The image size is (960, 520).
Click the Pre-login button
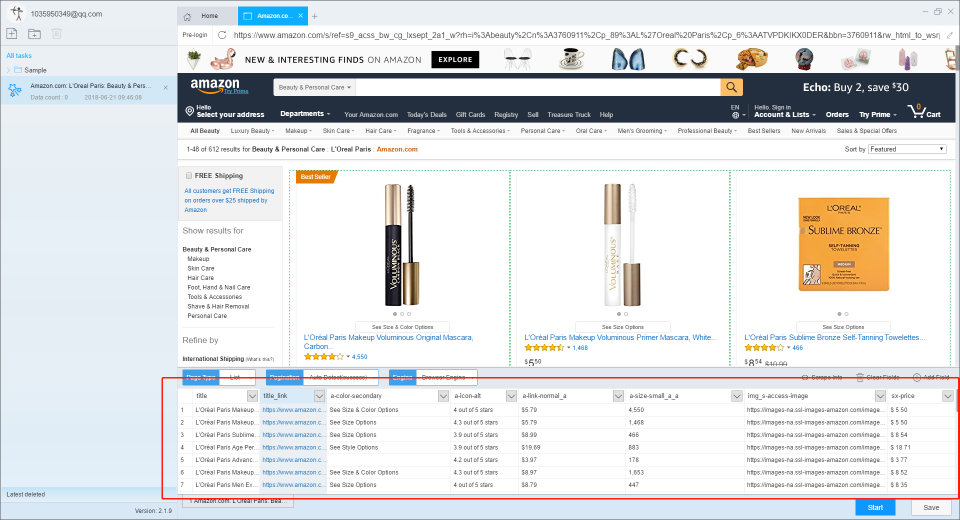[195, 35]
